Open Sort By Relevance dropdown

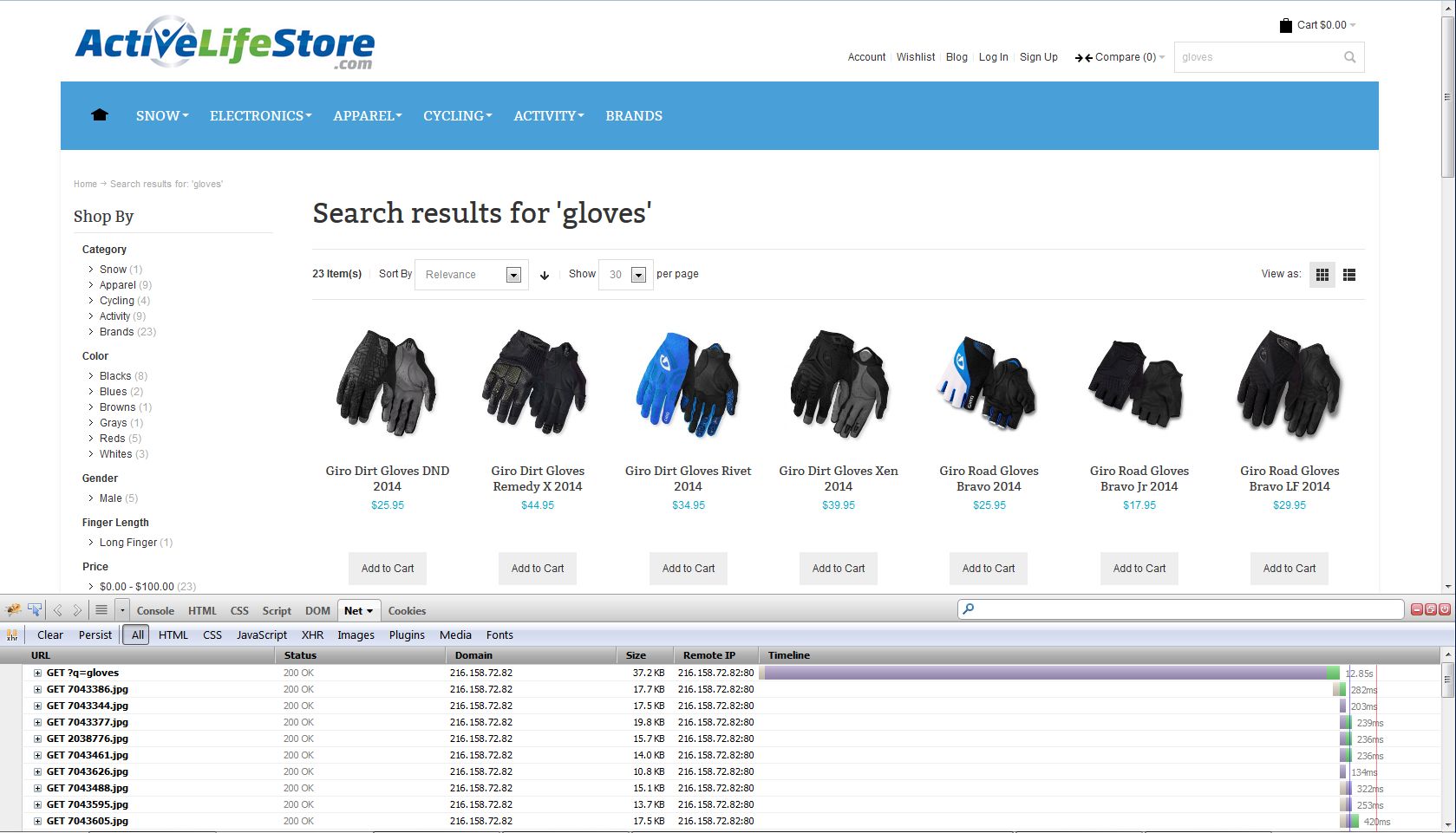[x=472, y=275]
